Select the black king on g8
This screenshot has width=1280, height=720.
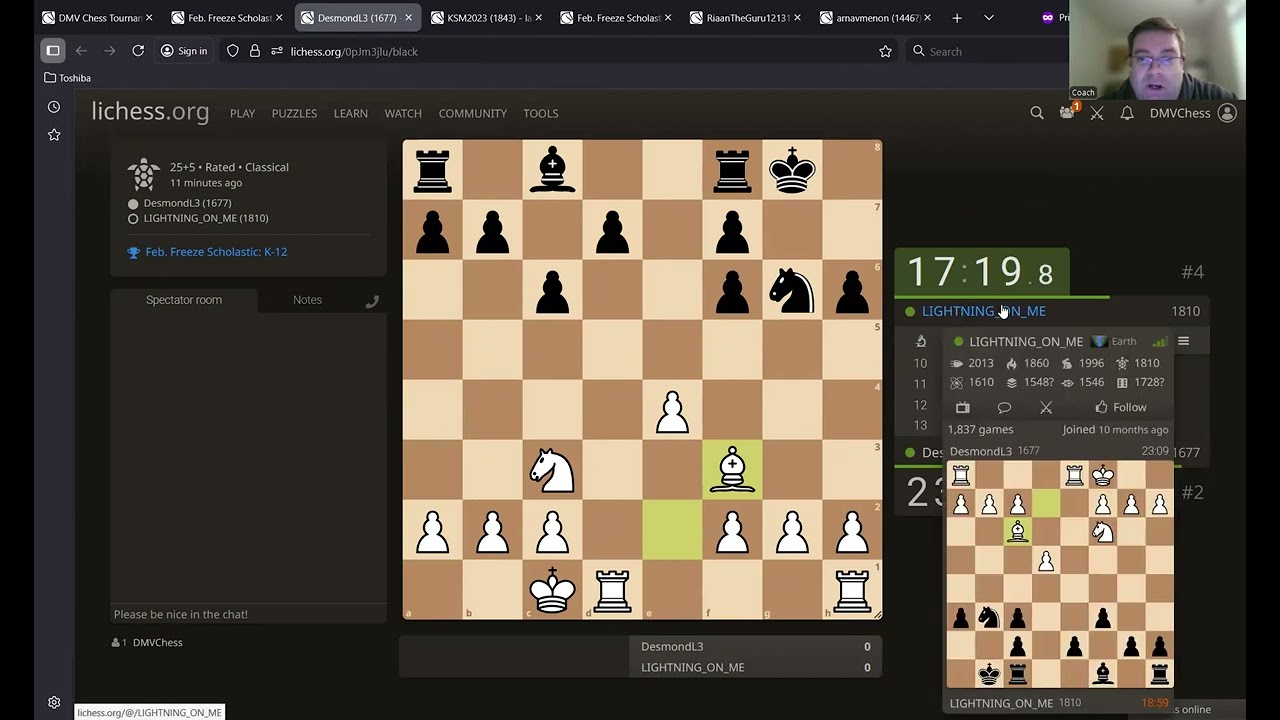pyautogui.click(x=792, y=170)
